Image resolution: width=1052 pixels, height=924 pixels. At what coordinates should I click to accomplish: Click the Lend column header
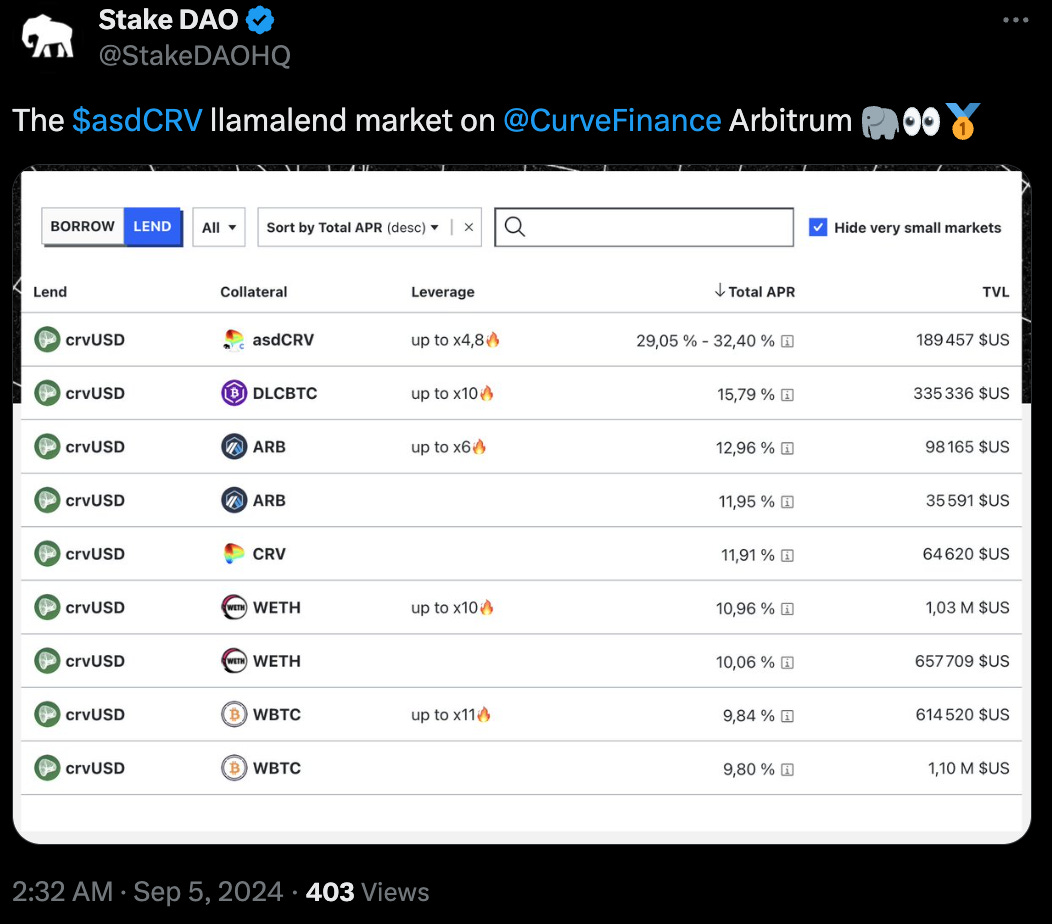(50, 292)
